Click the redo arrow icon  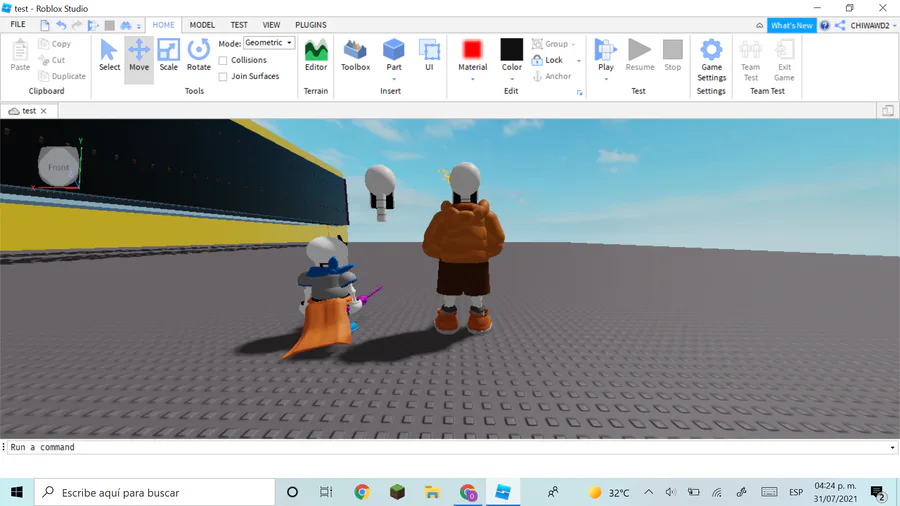[x=76, y=25]
